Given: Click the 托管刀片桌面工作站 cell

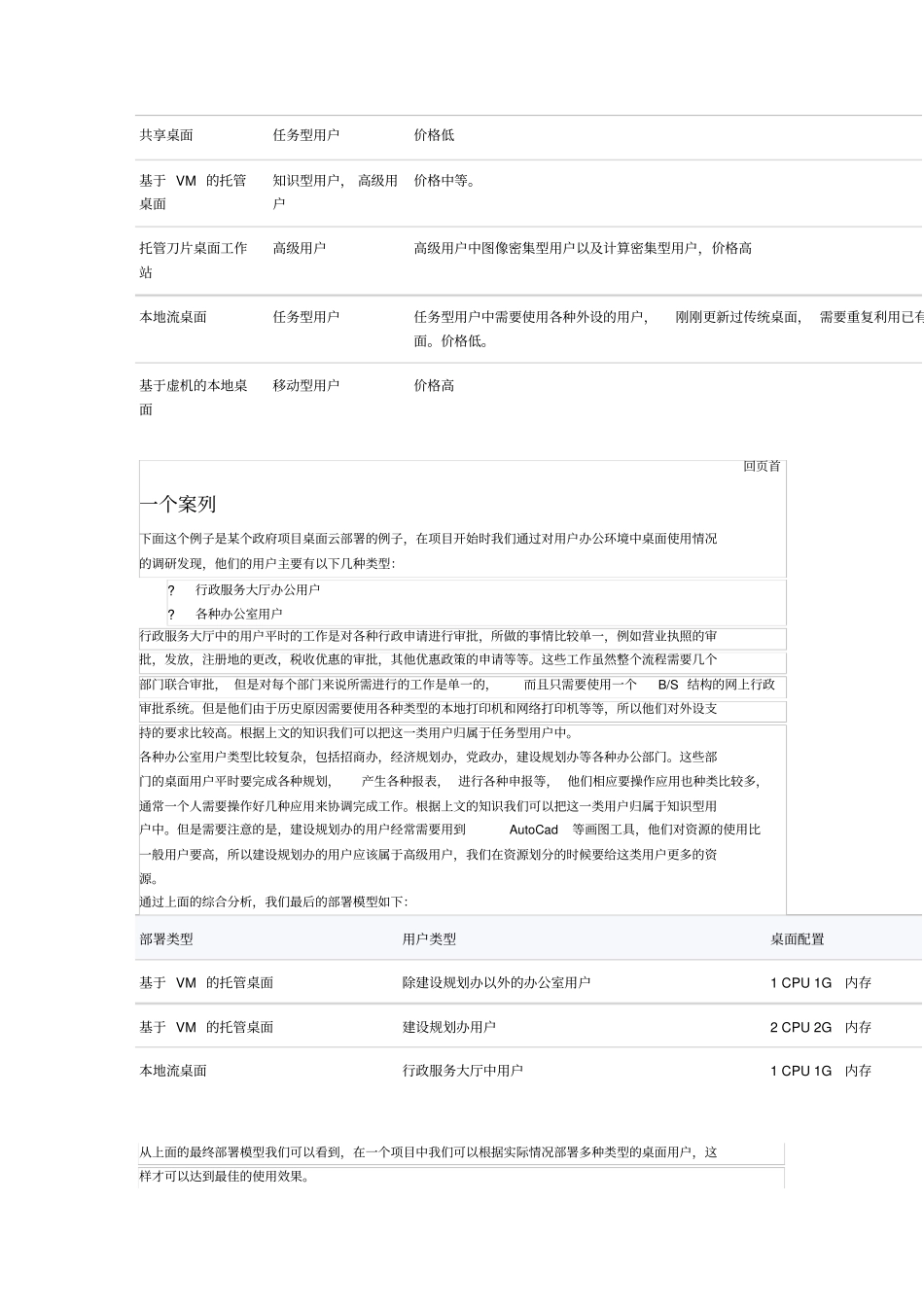Looking at the screenshot, I should [194, 260].
